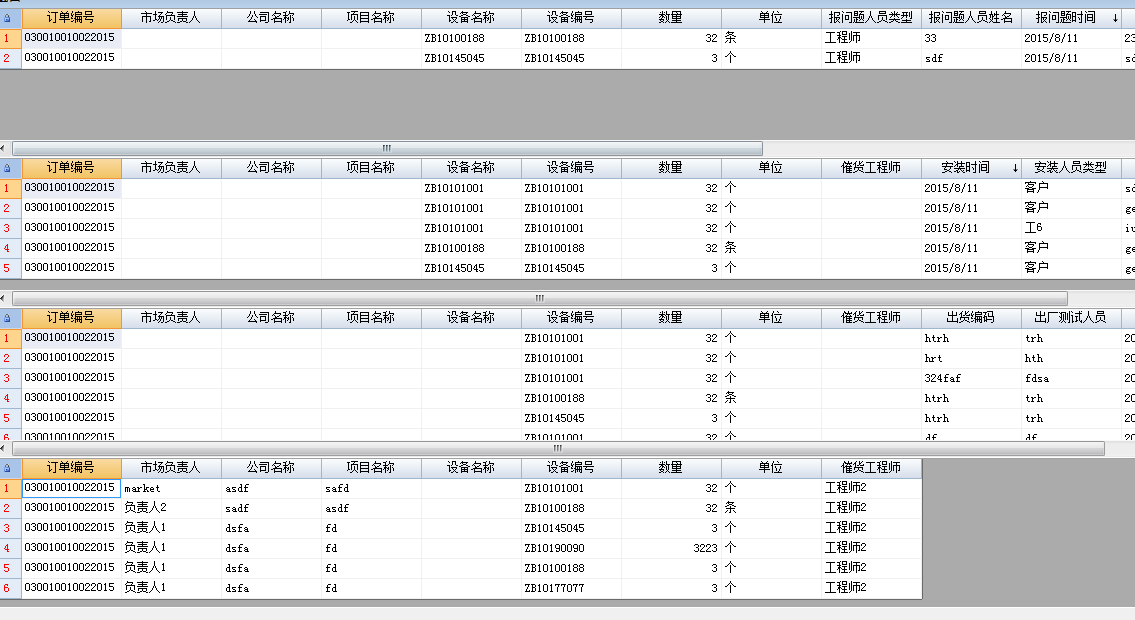Select row 3 header in the installation grid
The height and width of the screenshot is (620, 1135).
click(x=7, y=228)
